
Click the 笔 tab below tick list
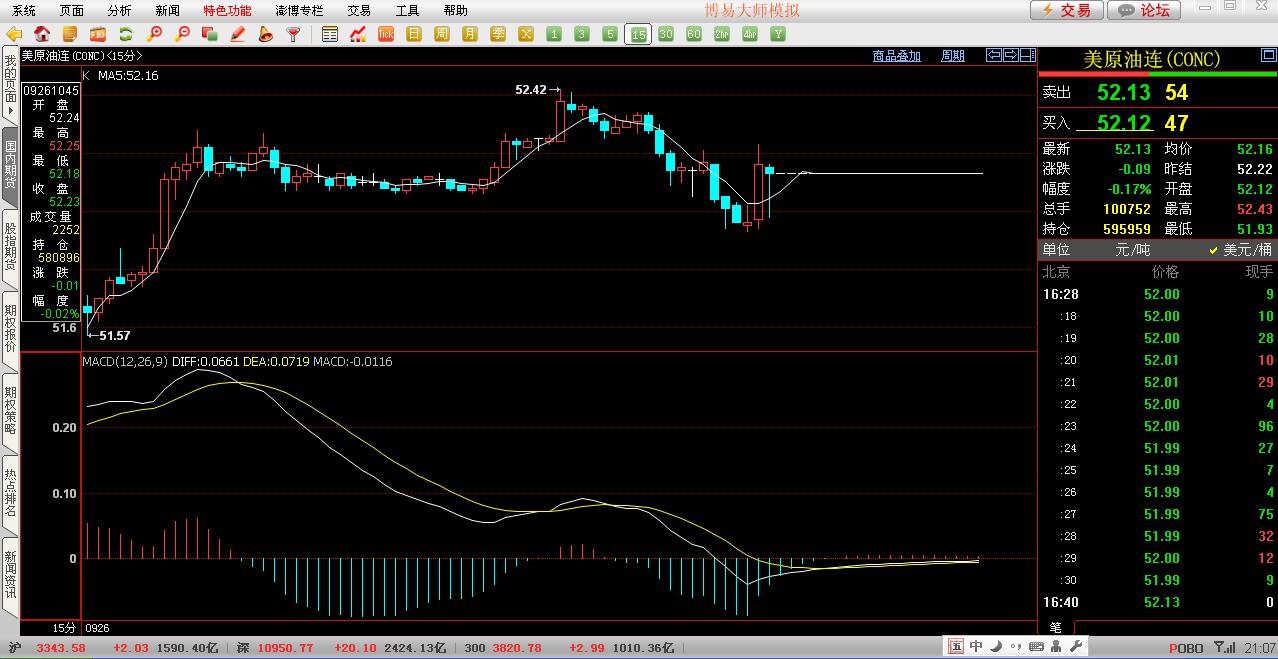tap(1054, 627)
